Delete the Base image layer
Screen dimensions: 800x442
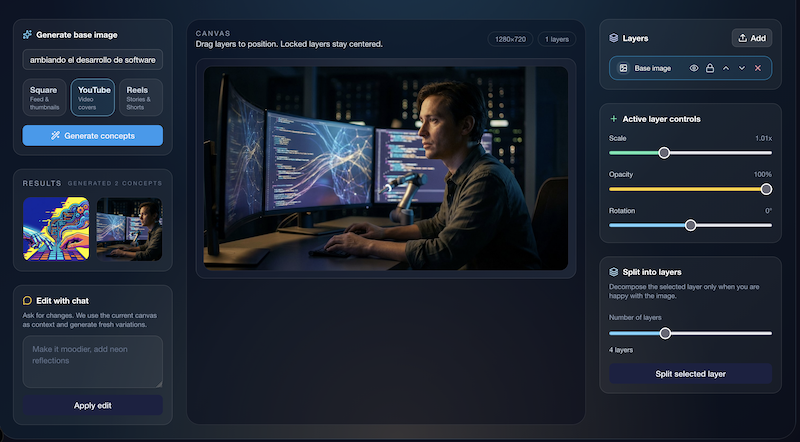(x=757, y=68)
